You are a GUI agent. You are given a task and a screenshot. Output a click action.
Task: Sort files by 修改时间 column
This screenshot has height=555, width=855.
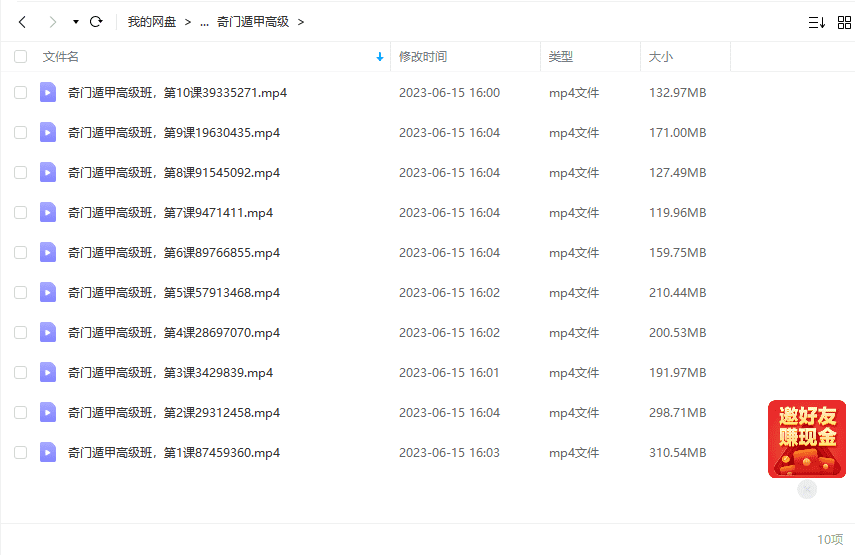(x=423, y=57)
